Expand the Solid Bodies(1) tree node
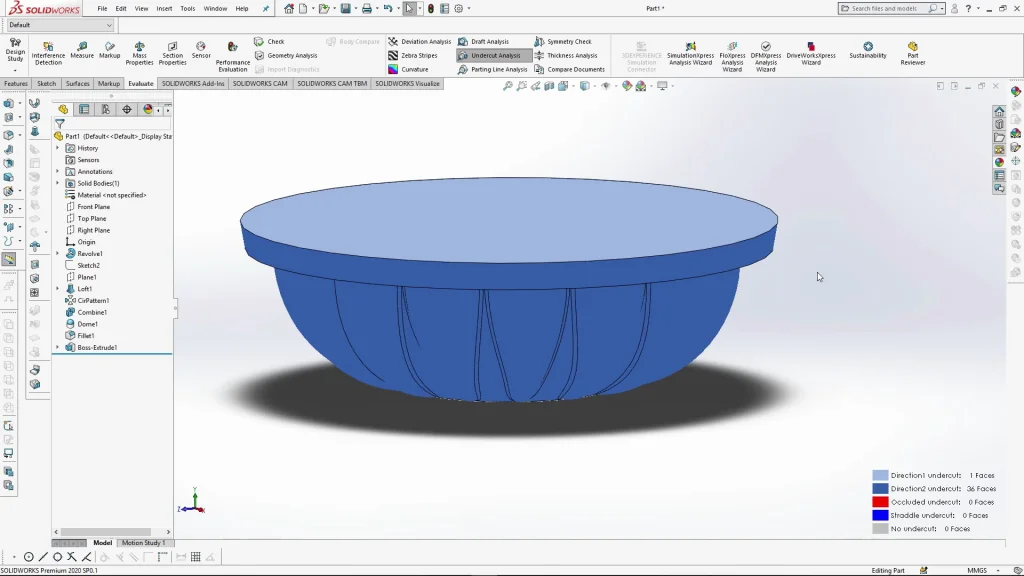1024x576 pixels. (x=58, y=183)
